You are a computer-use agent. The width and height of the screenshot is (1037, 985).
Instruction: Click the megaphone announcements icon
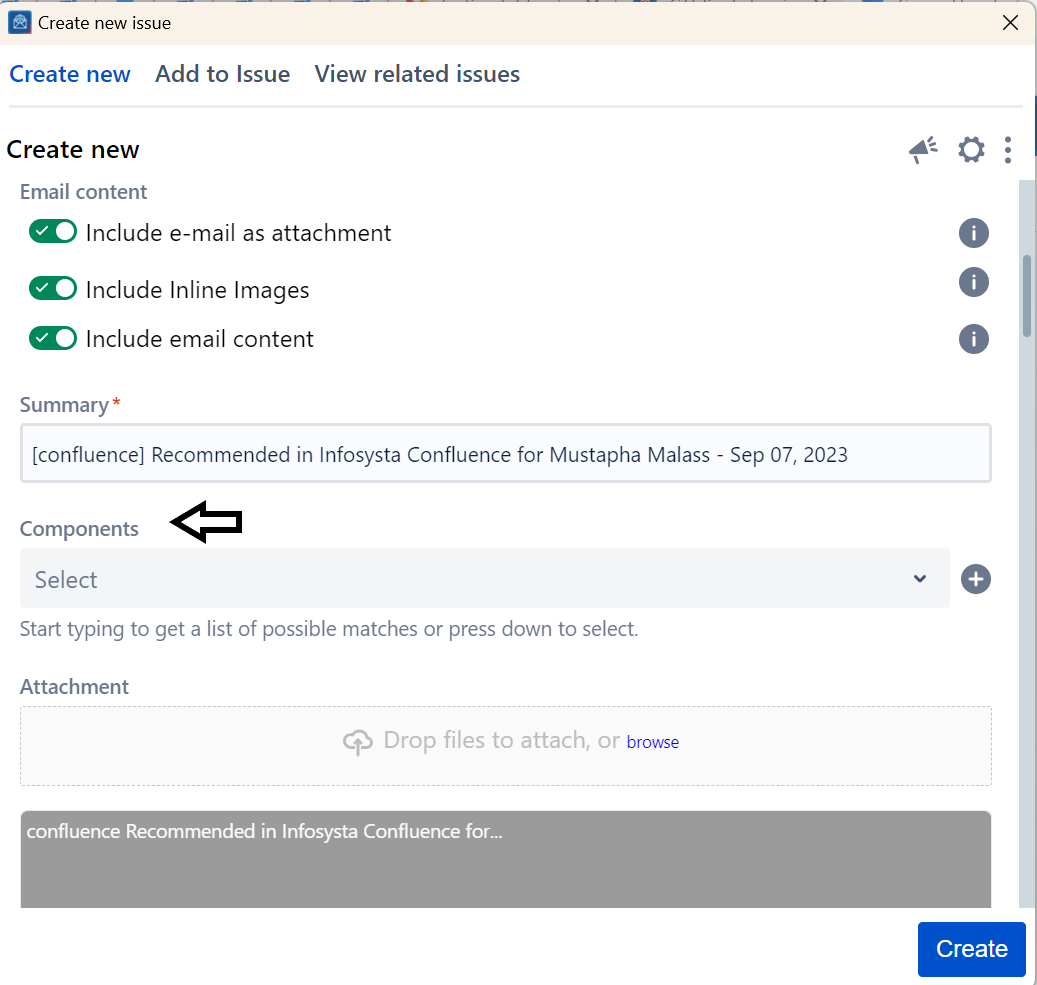click(x=923, y=150)
